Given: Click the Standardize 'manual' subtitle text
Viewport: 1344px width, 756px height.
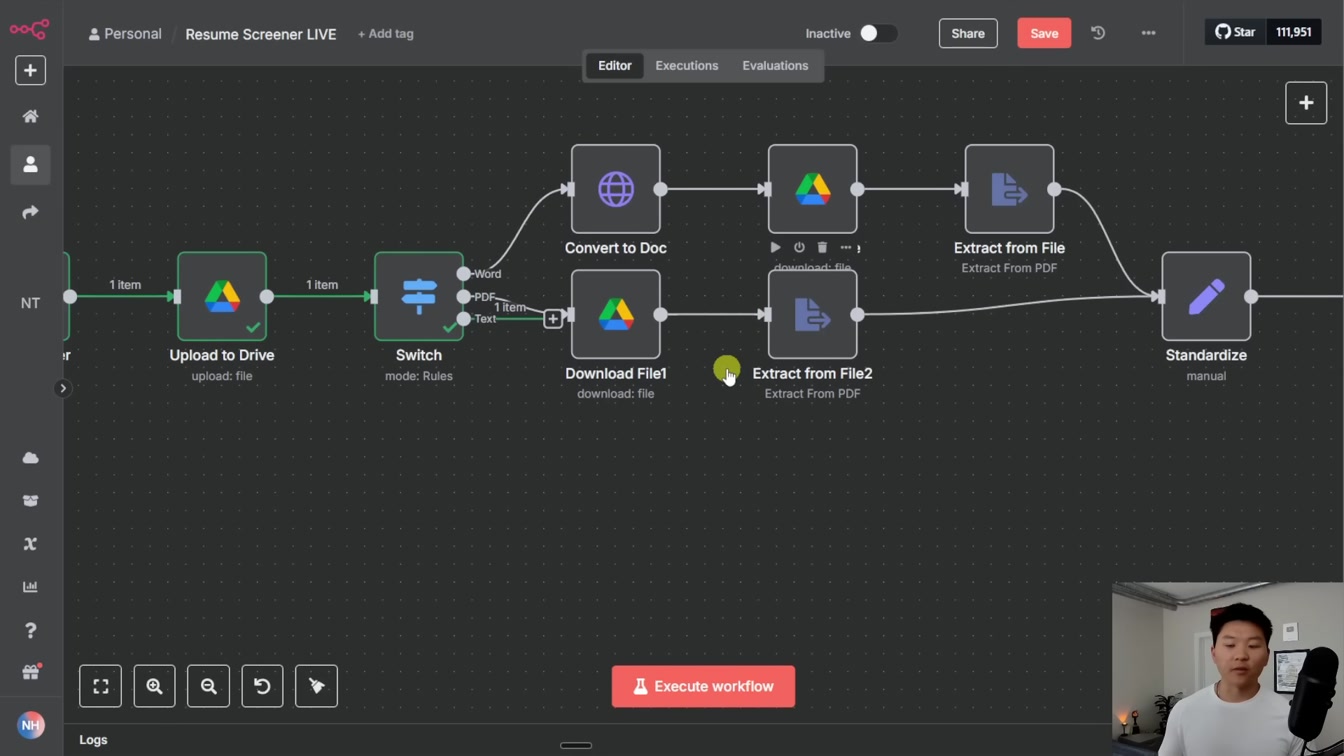Looking at the screenshot, I should tap(1206, 376).
